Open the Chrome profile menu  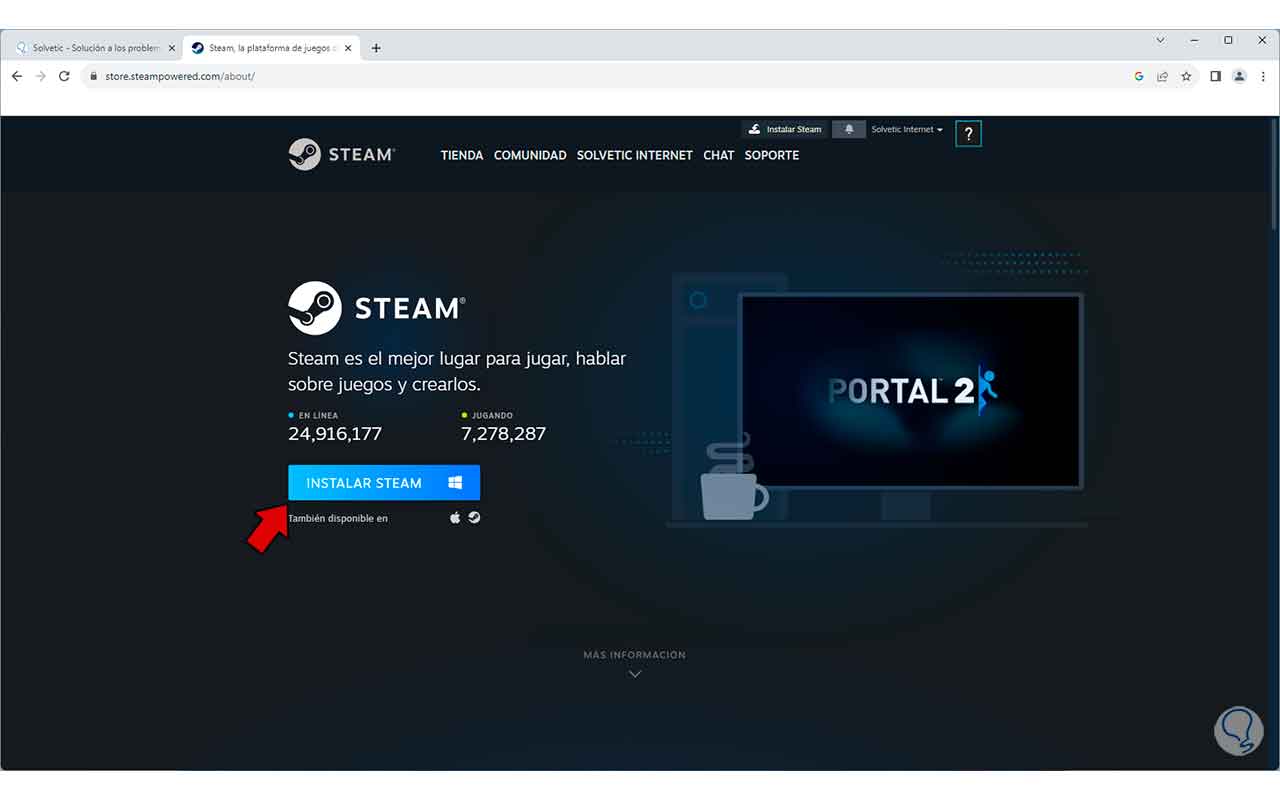(1240, 76)
